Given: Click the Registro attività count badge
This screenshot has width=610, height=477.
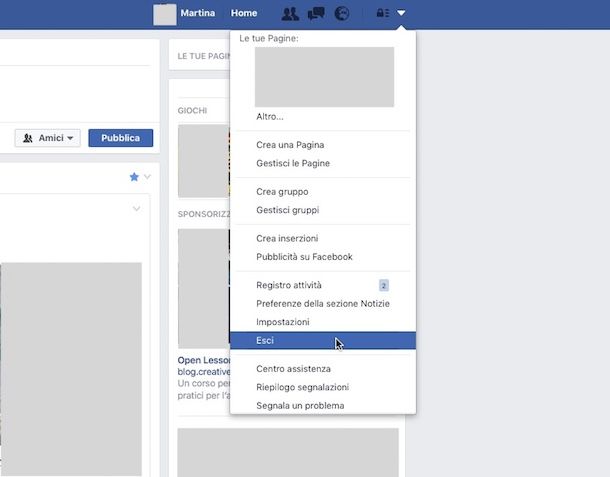Looking at the screenshot, I should pyautogui.click(x=384, y=286).
